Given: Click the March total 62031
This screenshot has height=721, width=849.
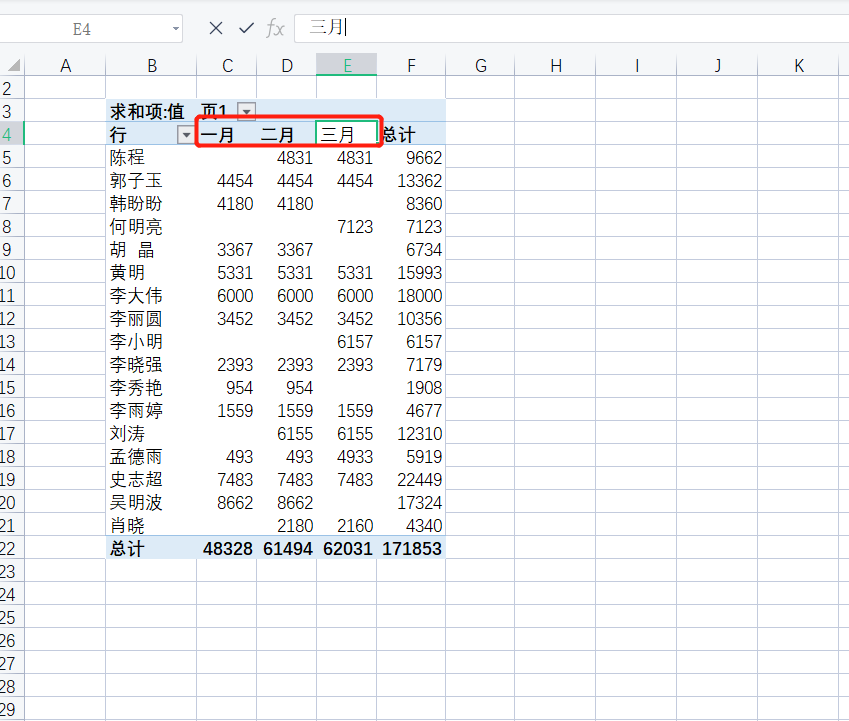Looking at the screenshot, I should [348, 548].
